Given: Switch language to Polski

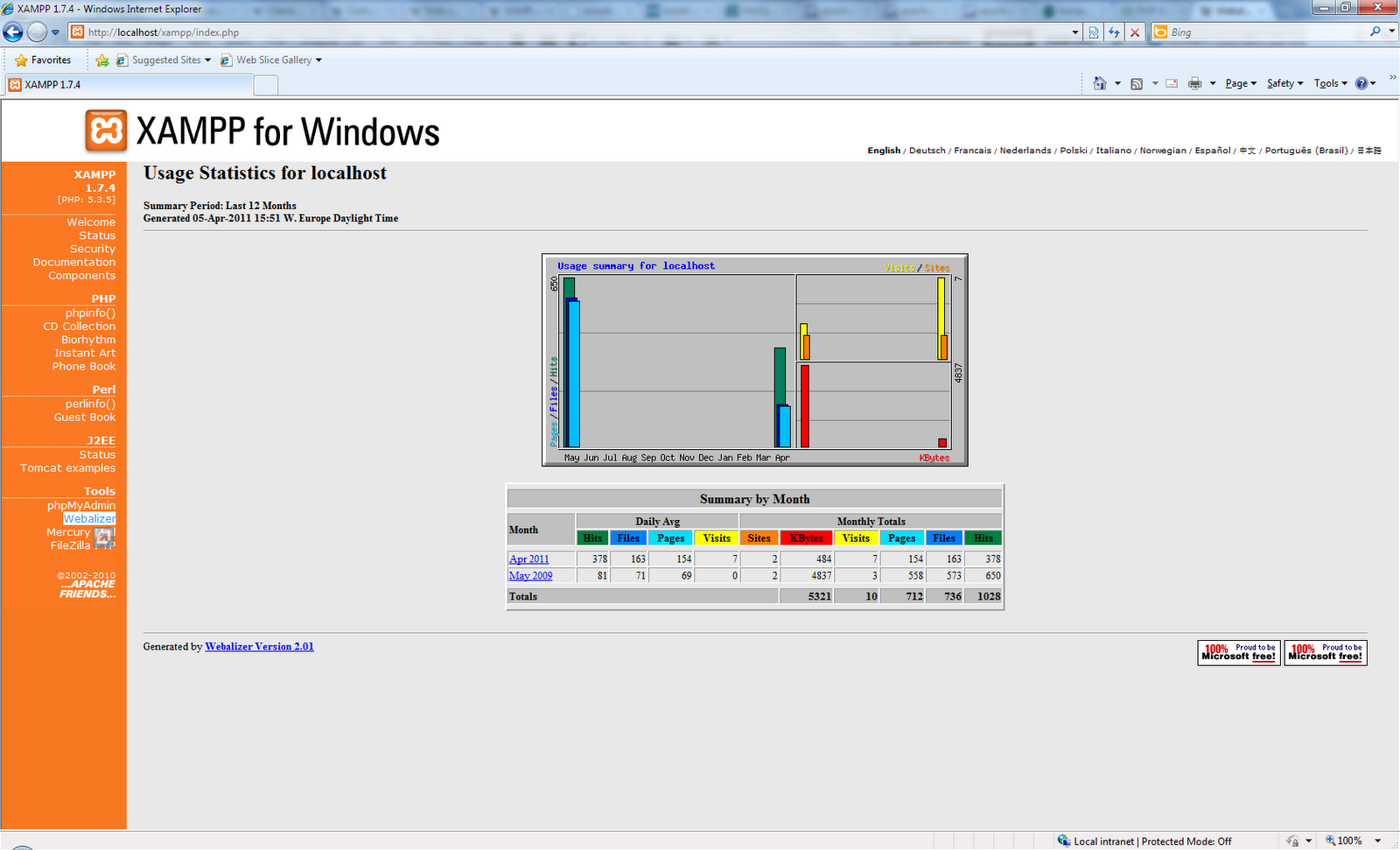Looking at the screenshot, I should 1074,151.
